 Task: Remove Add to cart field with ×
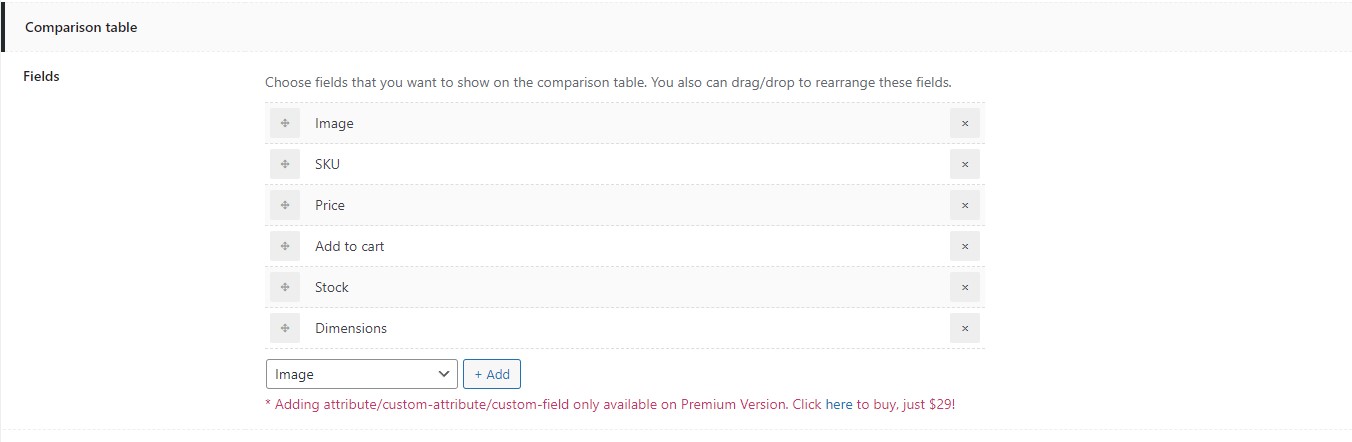tap(965, 246)
